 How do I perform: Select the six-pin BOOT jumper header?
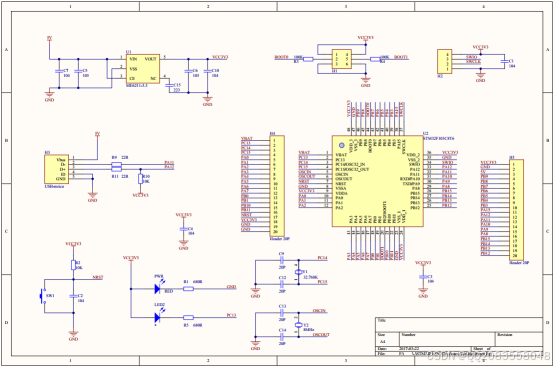coord(342,59)
